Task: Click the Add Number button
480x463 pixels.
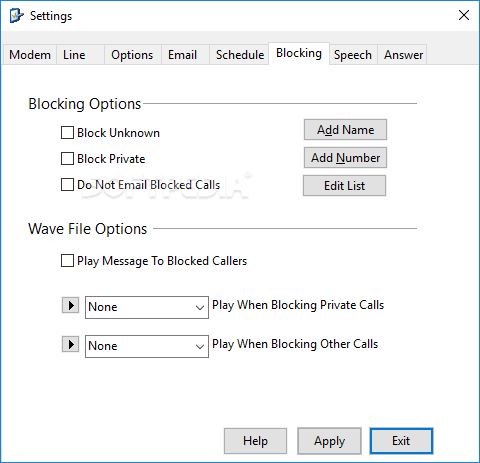Action: click(345, 158)
